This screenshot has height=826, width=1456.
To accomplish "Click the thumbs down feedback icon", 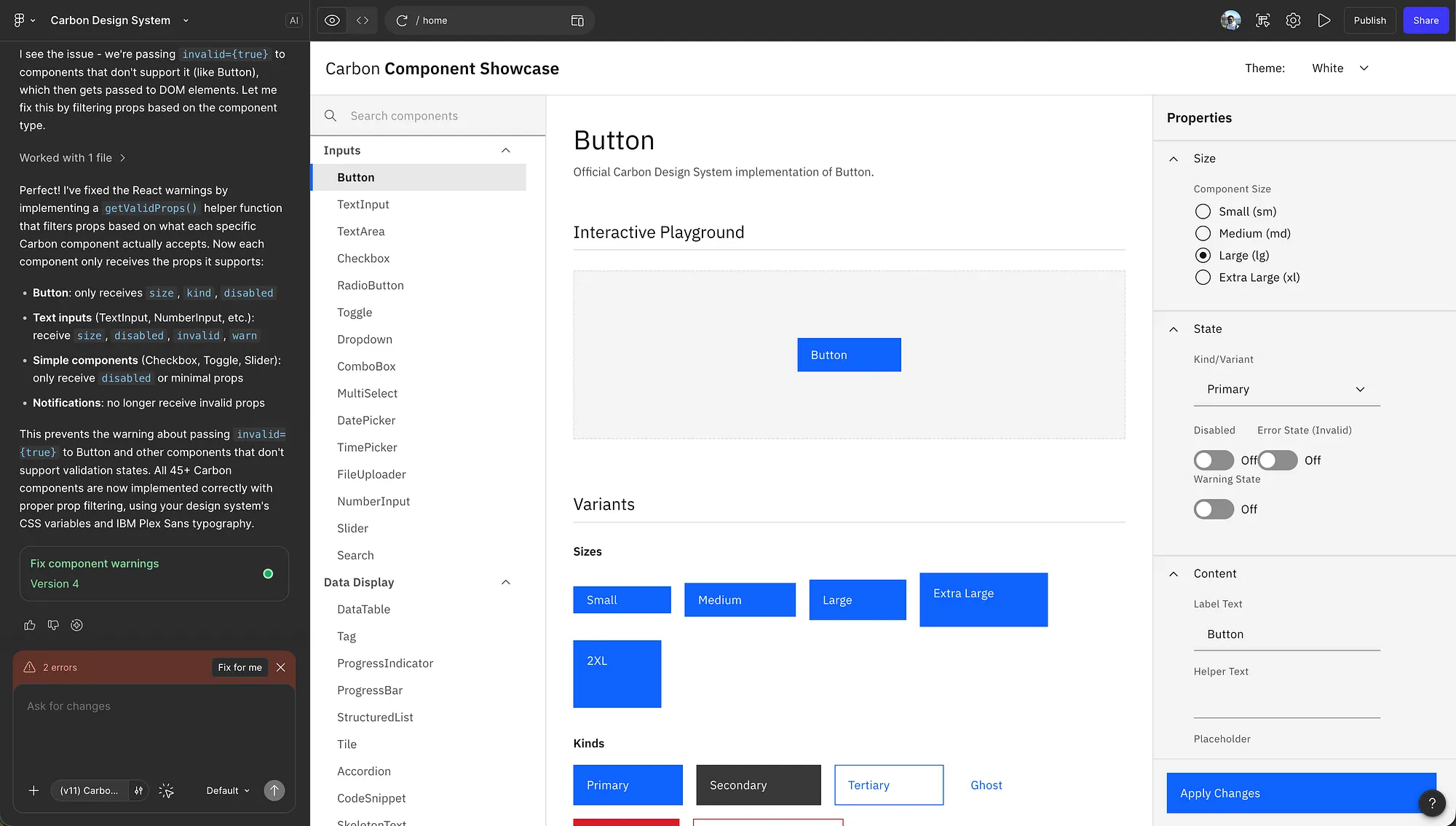I will point(53,625).
